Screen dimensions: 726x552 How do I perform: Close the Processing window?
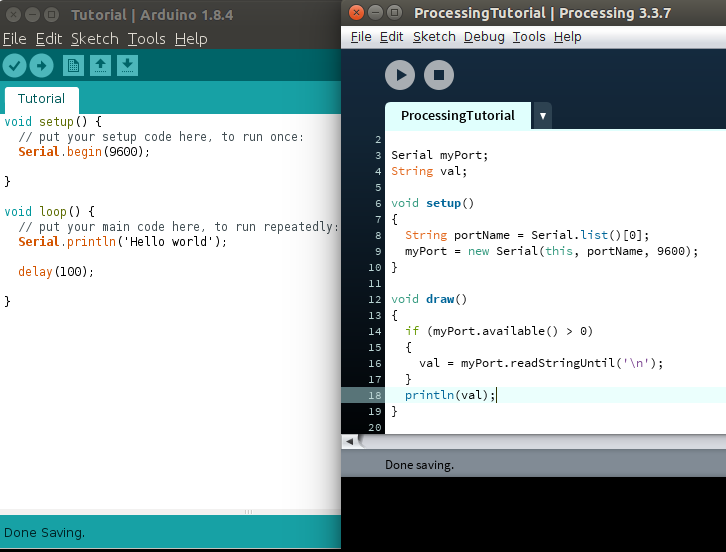(x=356, y=13)
